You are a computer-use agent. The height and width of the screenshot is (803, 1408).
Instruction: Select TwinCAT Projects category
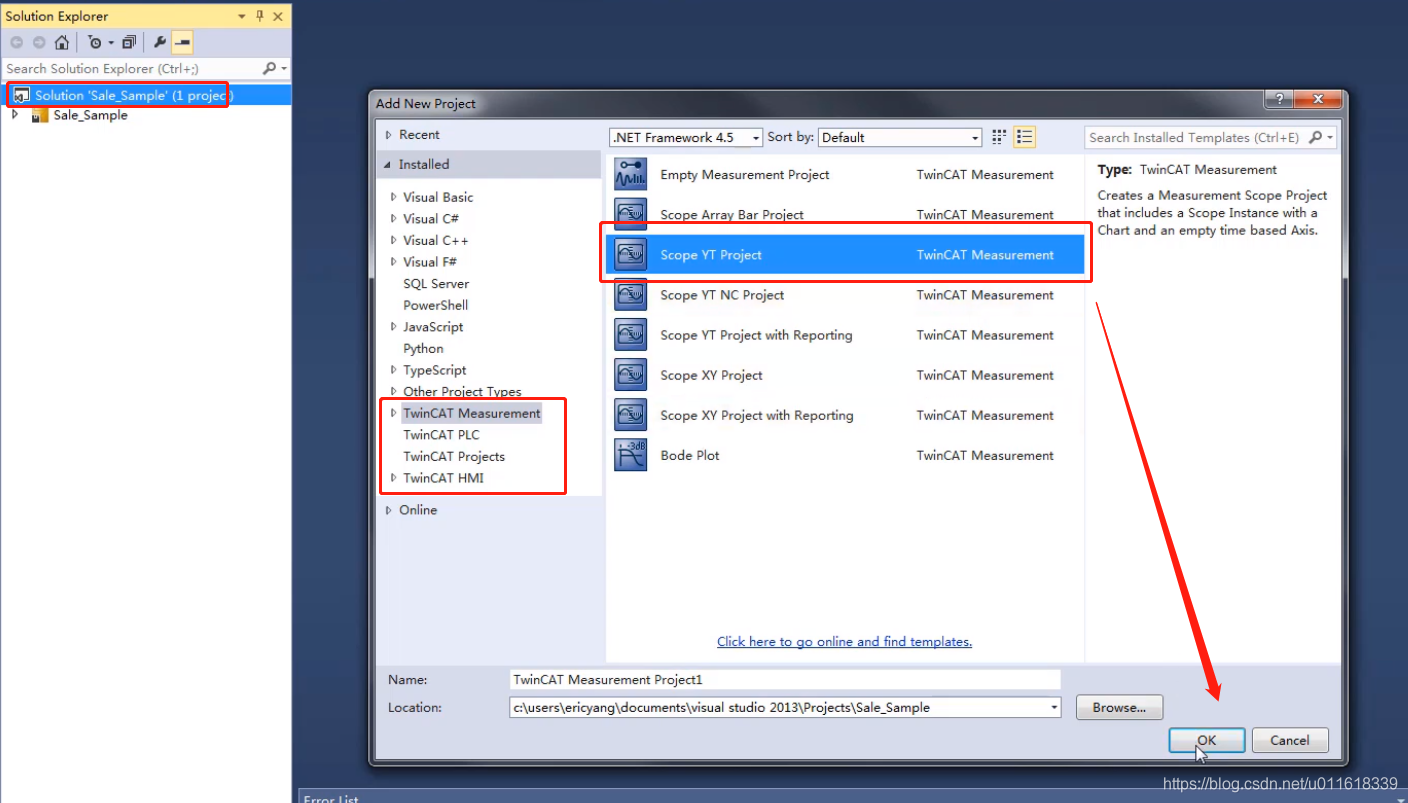pyautogui.click(x=454, y=457)
